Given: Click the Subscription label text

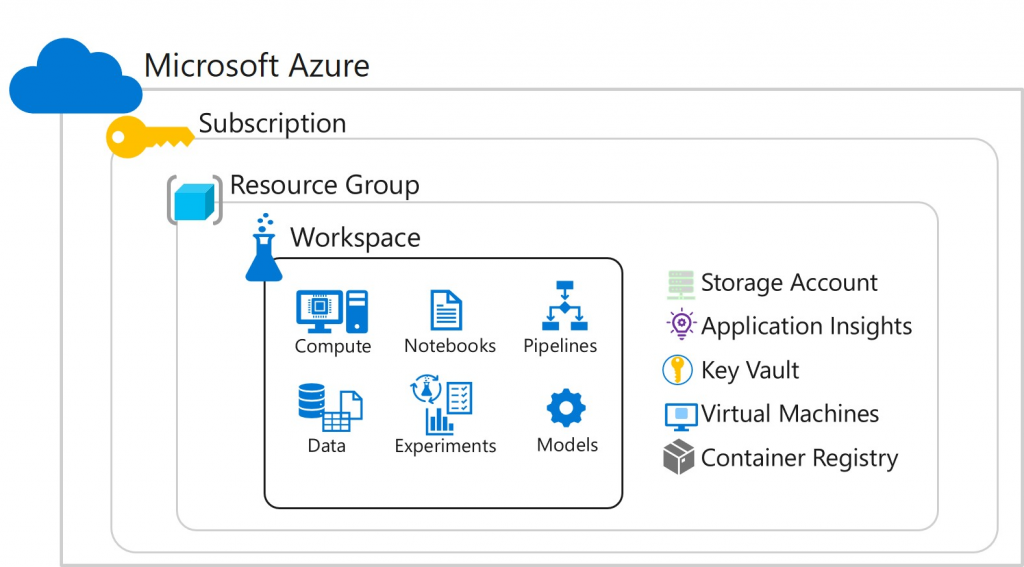Looking at the screenshot, I should 272,124.
